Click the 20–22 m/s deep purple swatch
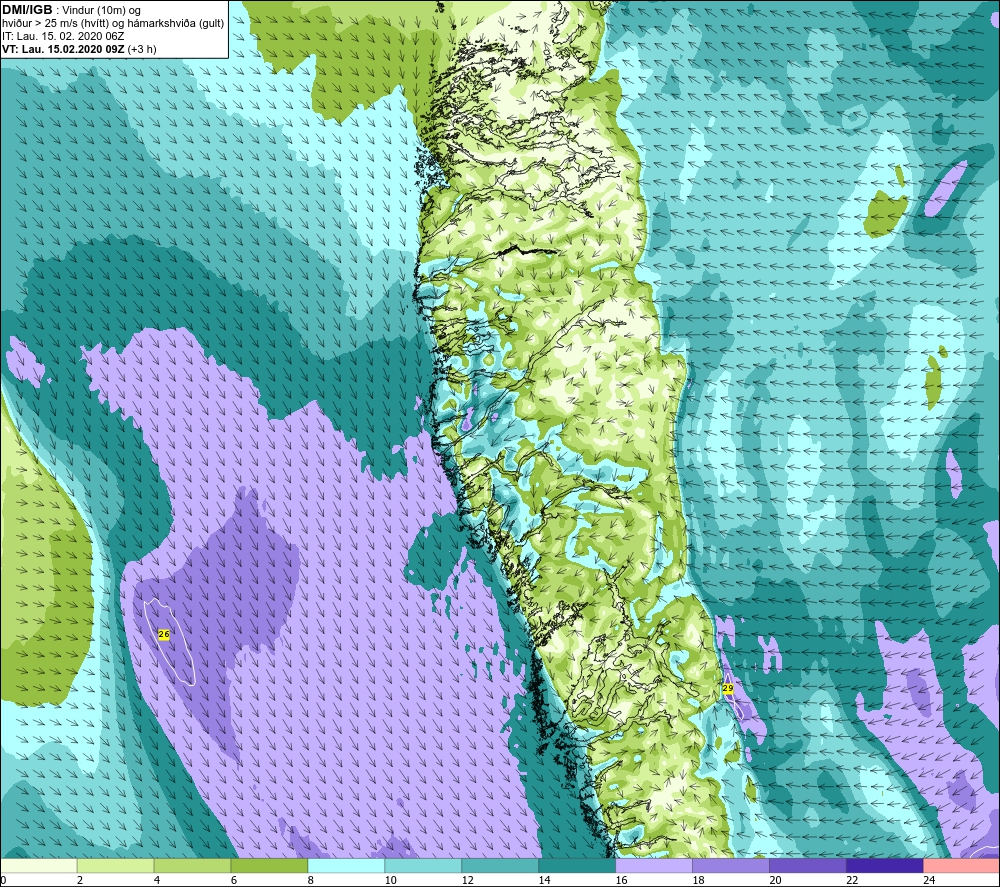The width and height of the screenshot is (1000, 887). tap(807, 866)
